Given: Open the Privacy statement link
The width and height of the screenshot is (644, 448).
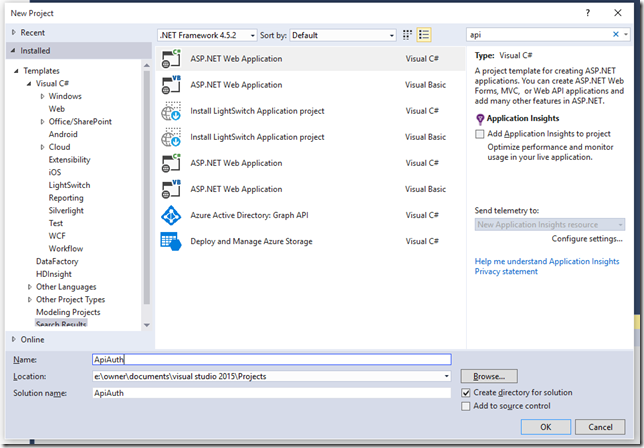Looking at the screenshot, I should 506,271.
